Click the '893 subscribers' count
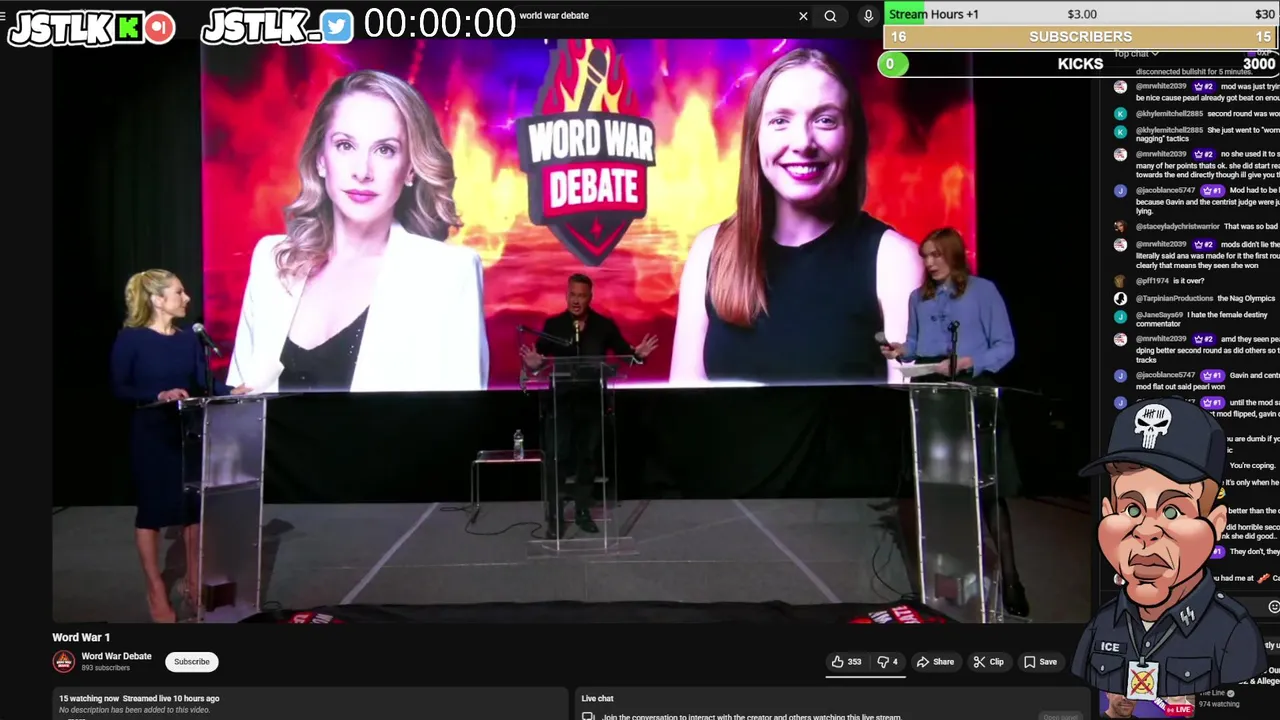The image size is (1280, 720). tap(106, 668)
